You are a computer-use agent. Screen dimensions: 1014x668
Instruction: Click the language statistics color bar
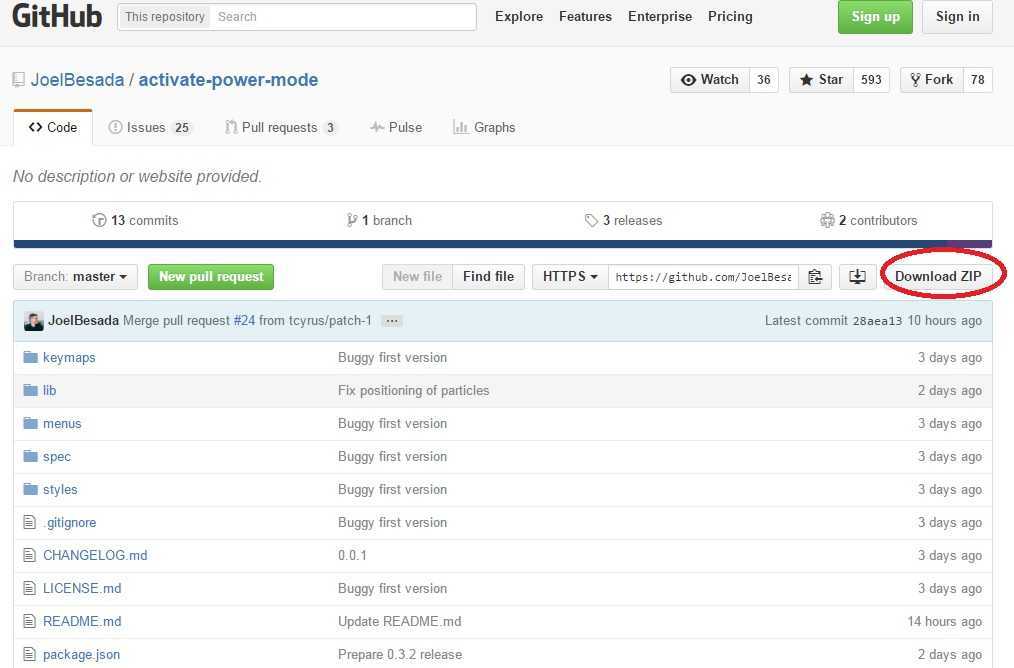(x=502, y=244)
